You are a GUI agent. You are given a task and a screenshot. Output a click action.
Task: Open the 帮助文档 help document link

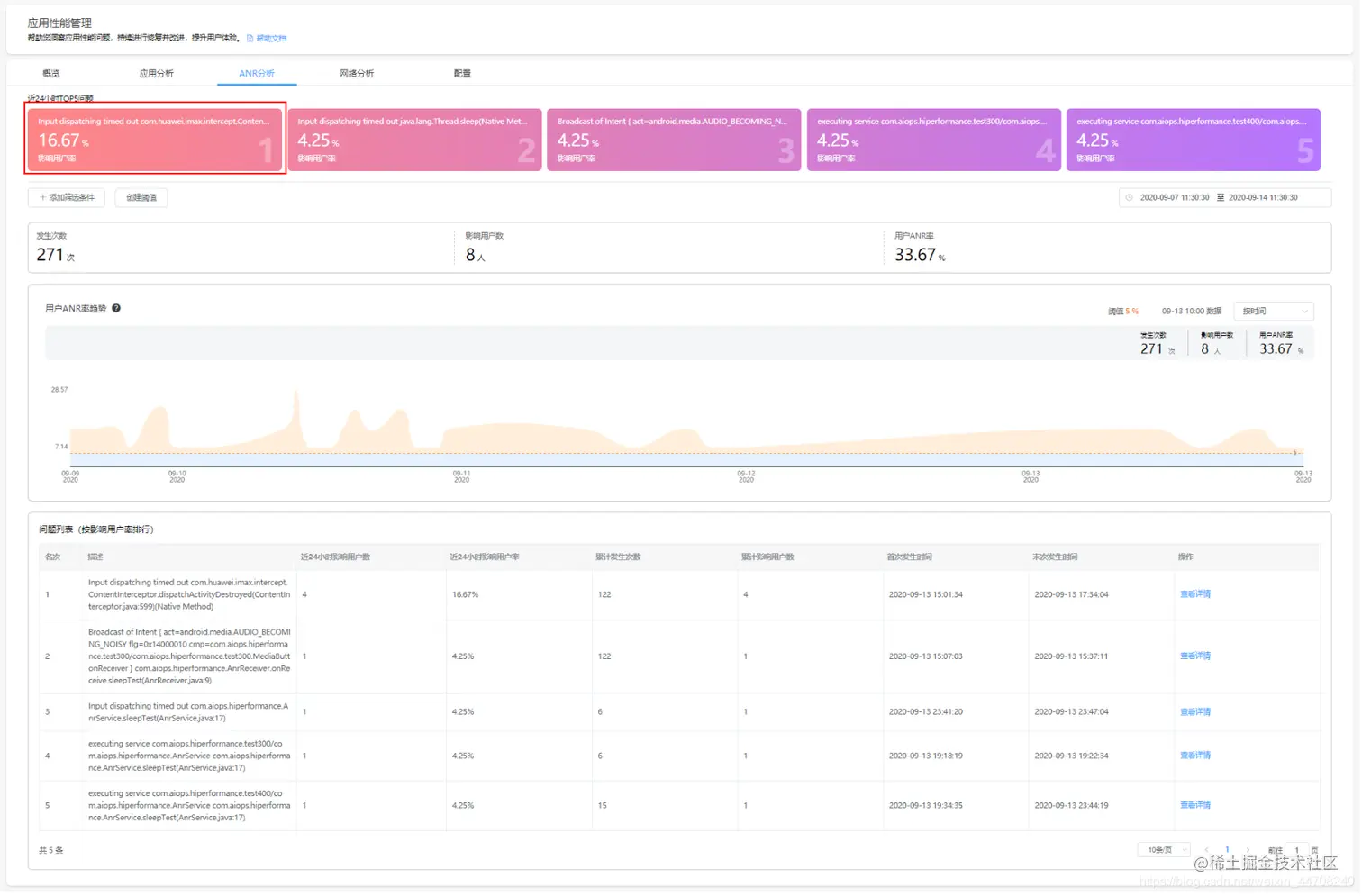point(268,38)
